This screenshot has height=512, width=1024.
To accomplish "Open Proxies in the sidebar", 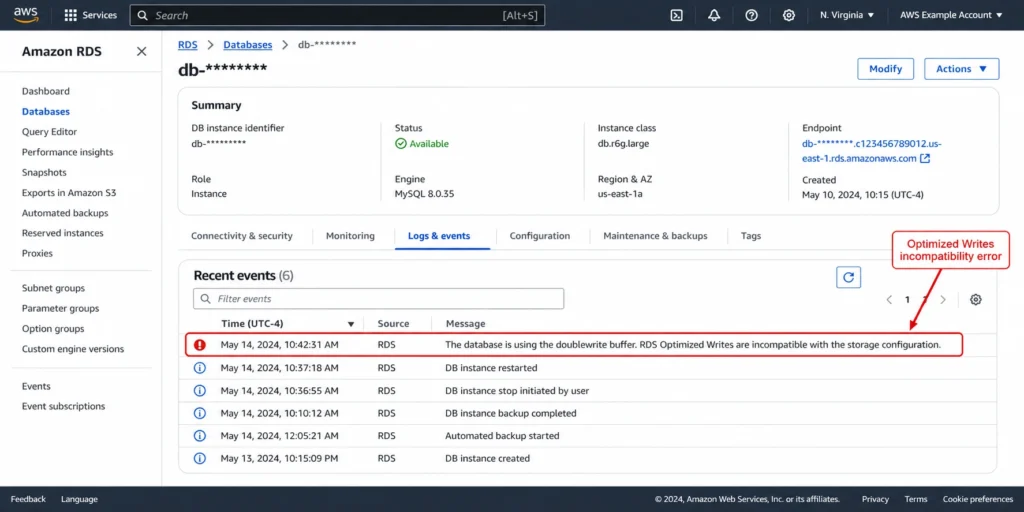I will click(37, 253).
